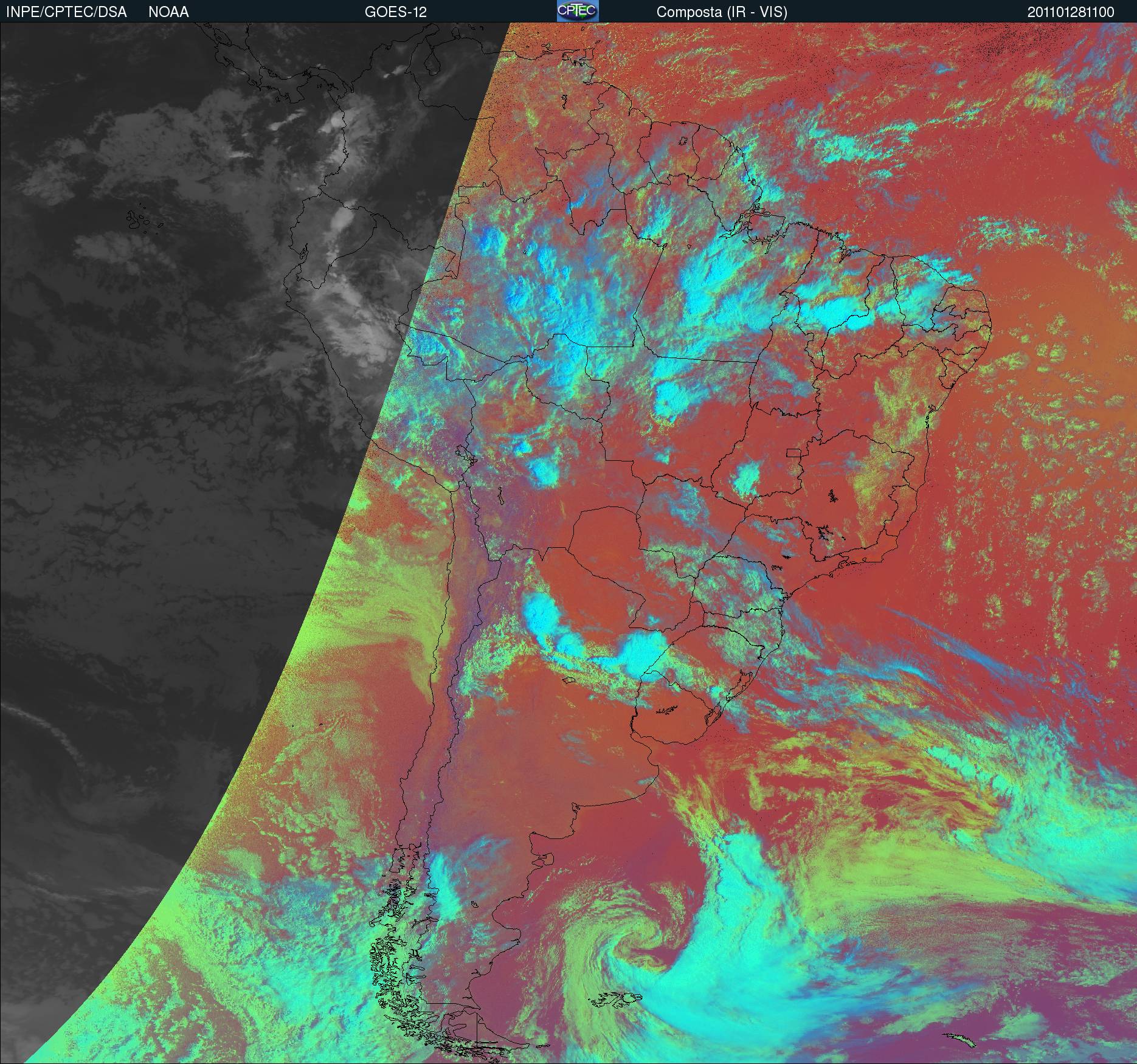
Task: Click the GOES-12 satellite label
Action: tap(395, 12)
